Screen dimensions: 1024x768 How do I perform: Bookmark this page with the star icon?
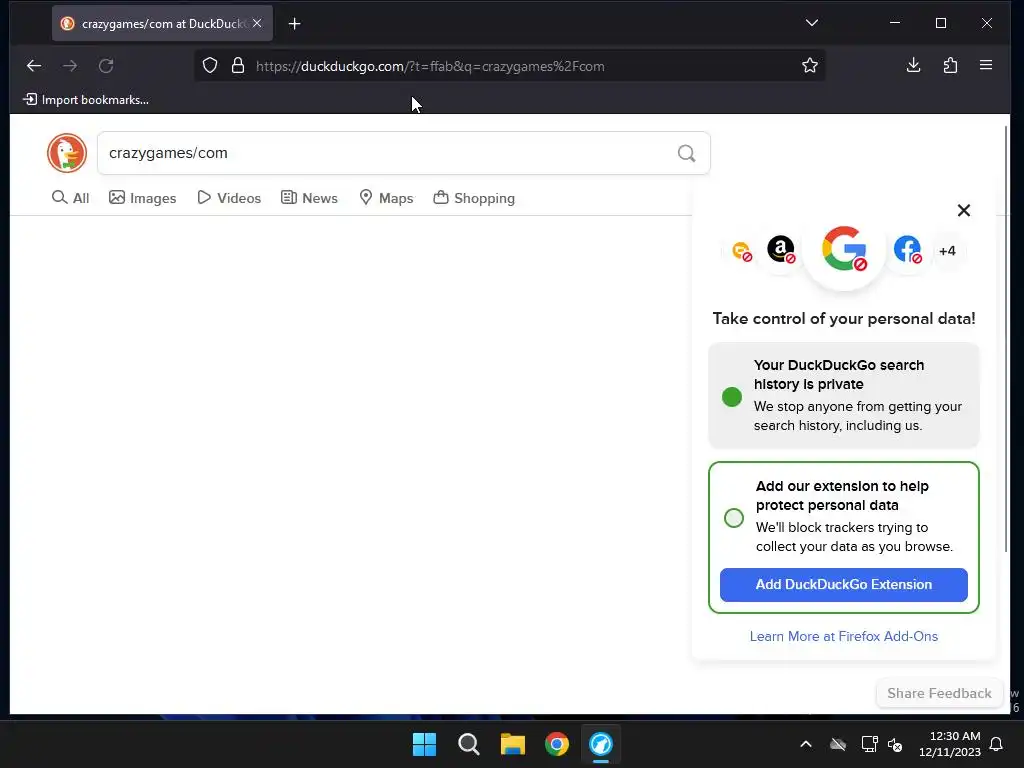(810, 65)
